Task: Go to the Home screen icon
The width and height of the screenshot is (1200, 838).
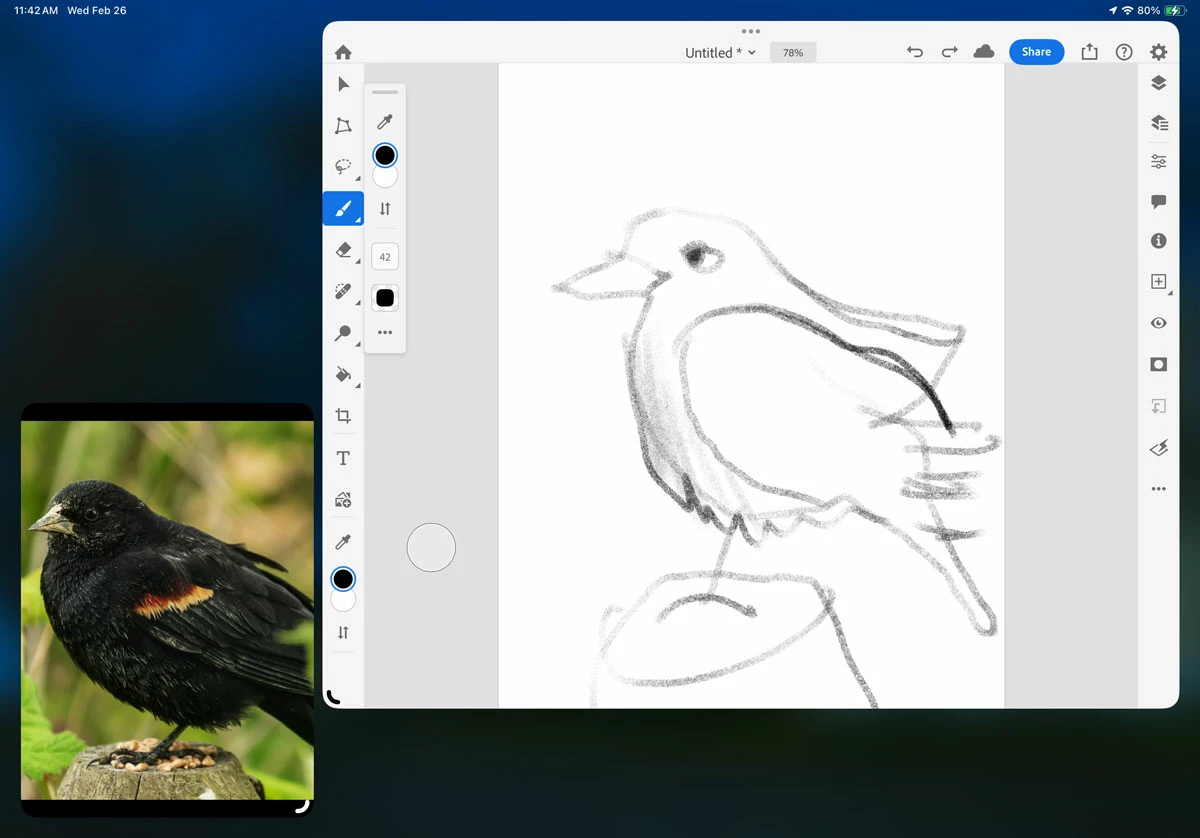Action: pos(343,52)
